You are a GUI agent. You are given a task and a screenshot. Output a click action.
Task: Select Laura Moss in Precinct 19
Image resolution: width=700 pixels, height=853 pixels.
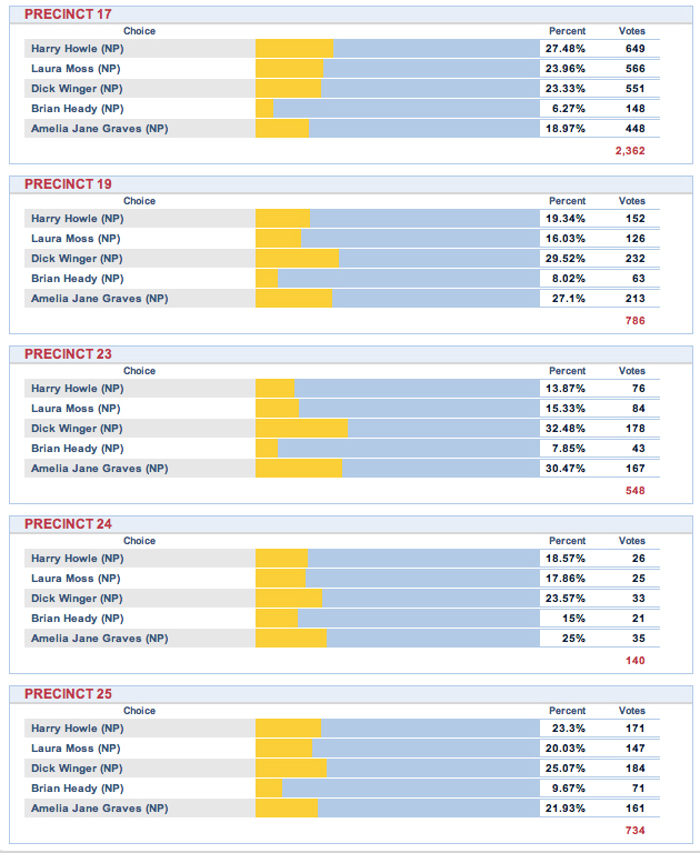click(76, 238)
